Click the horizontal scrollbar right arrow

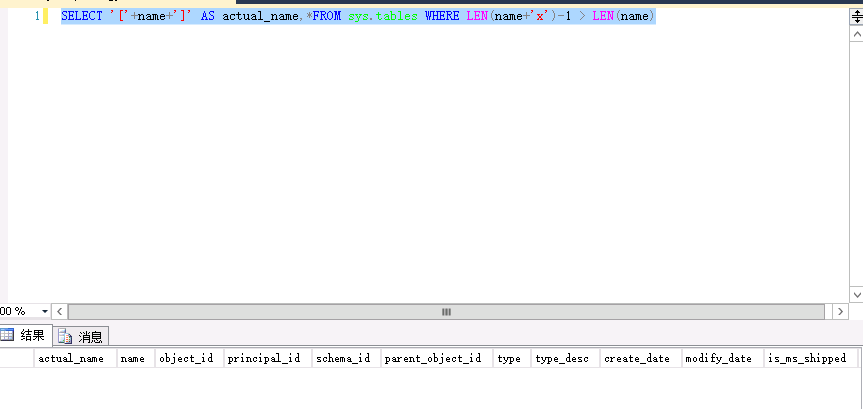tap(840, 311)
